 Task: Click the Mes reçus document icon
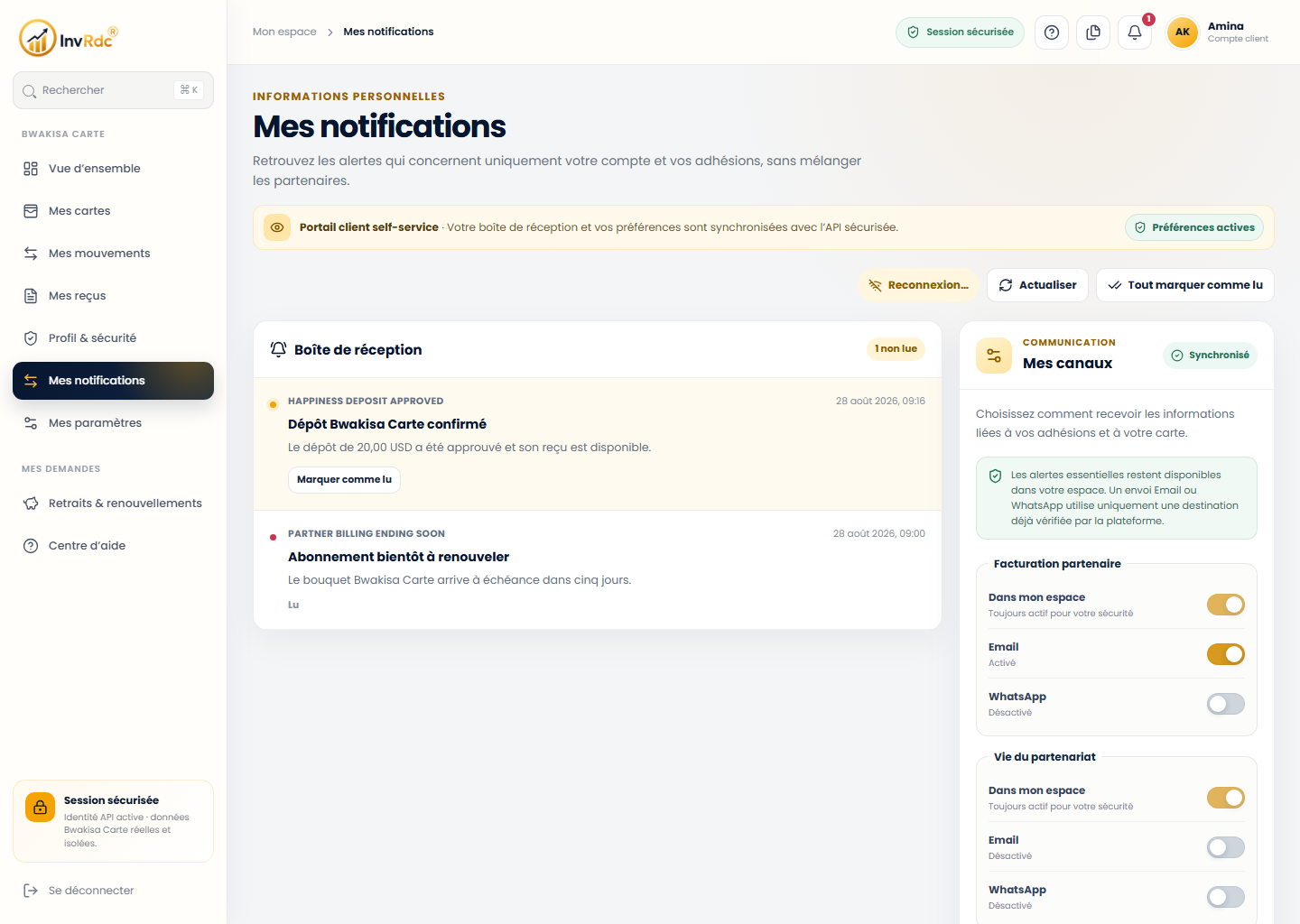click(31, 296)
